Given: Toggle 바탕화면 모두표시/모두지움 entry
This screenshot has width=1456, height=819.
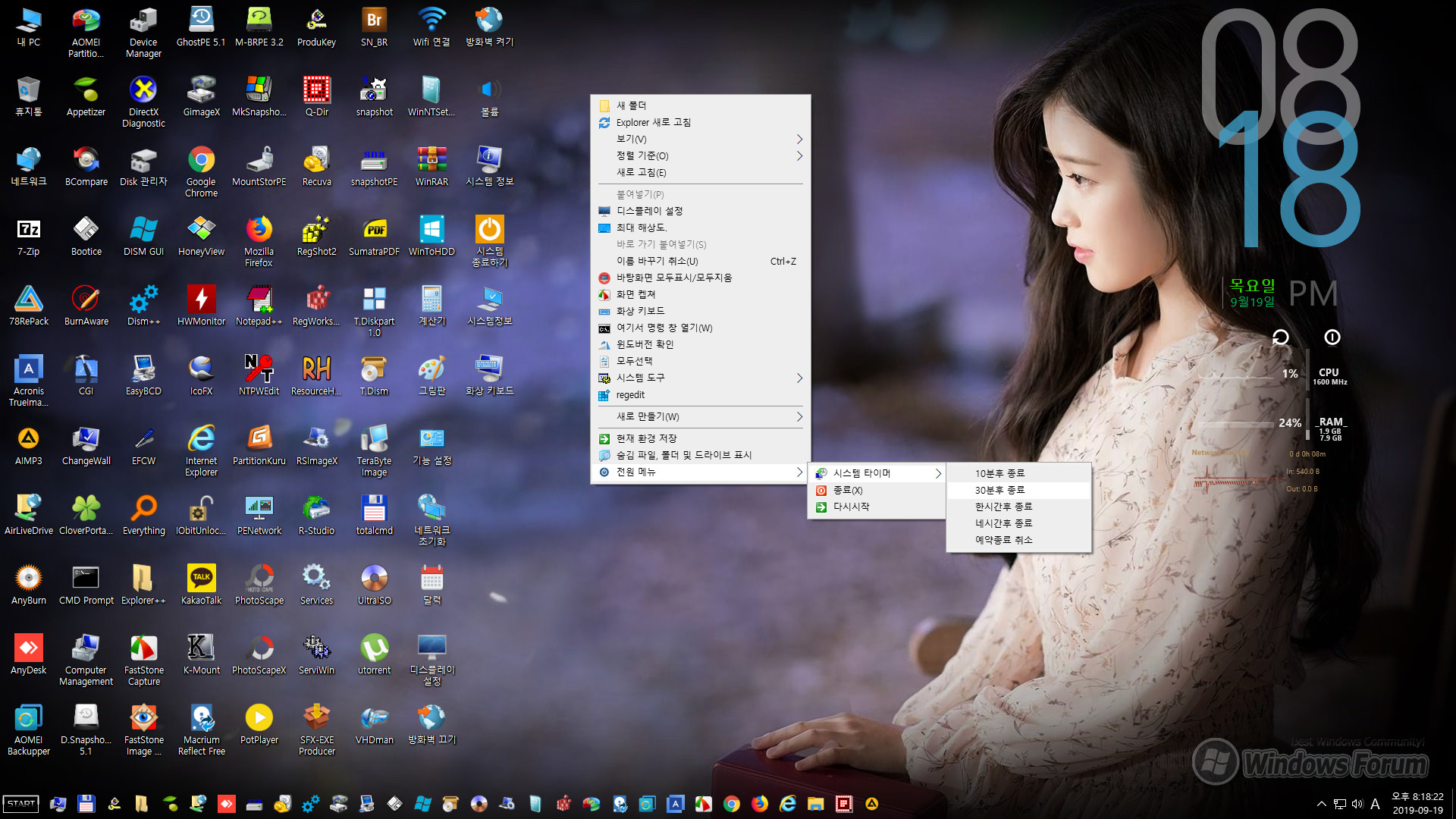Looking at the screenshot, I should point(700,278).
